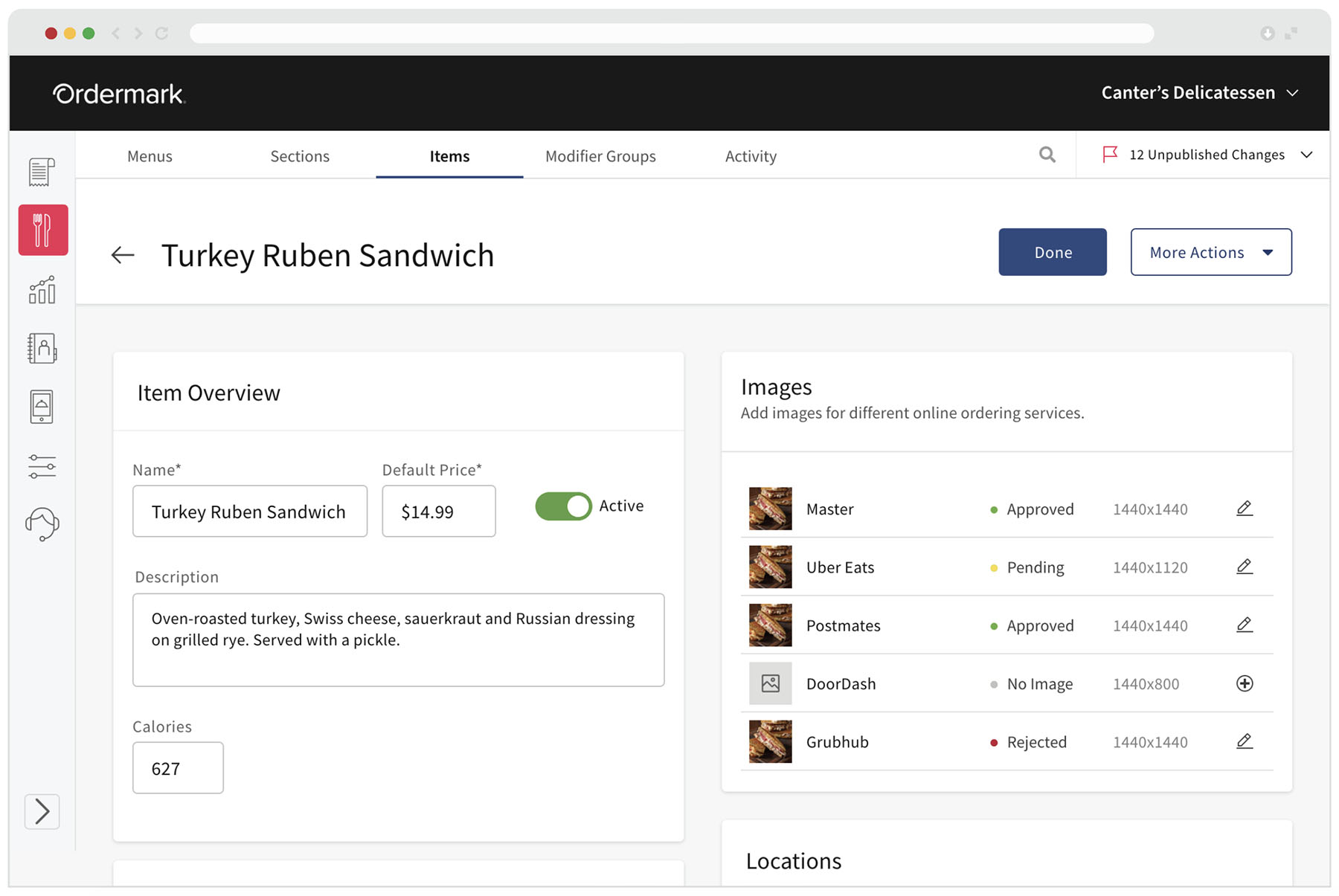Viewport: 1339px width, 896px height.
Task: Open the support headset sidebar icon
Action: click(42, 524)
